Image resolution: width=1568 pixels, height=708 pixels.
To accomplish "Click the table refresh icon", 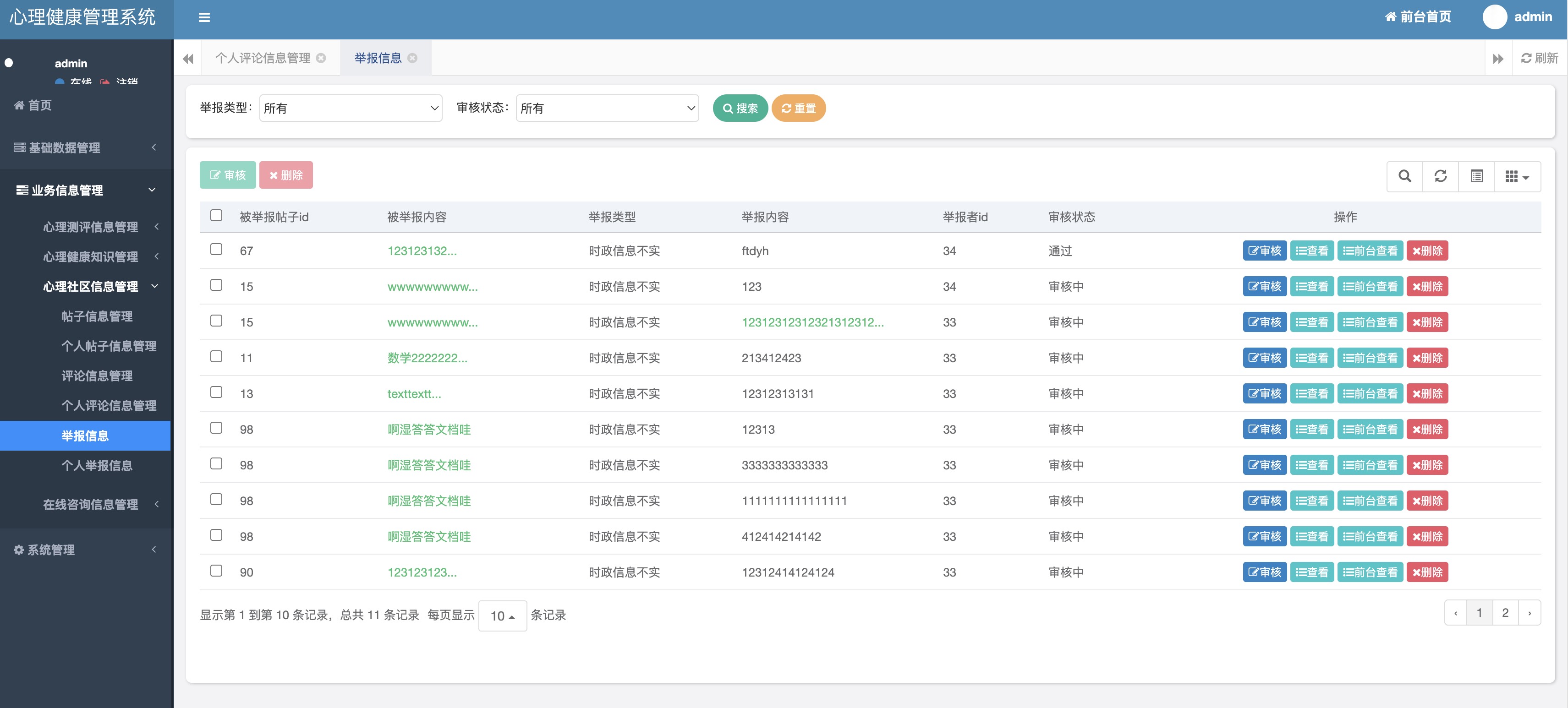I will tap(1440, 176).
